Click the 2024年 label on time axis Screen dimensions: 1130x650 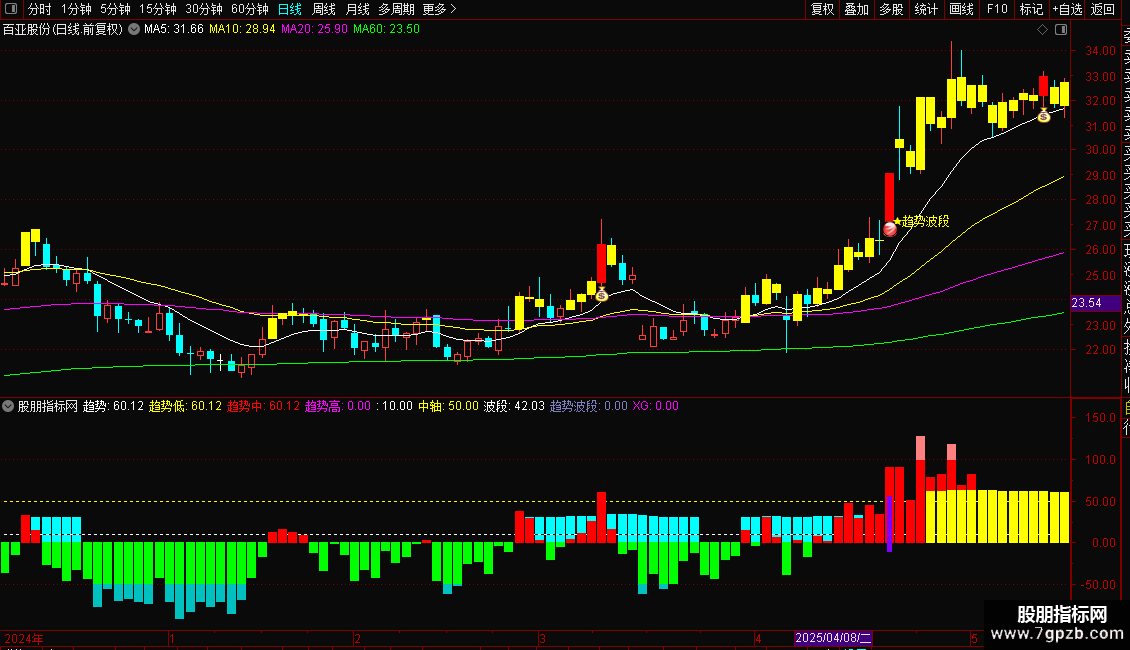(x=24, y=638)
